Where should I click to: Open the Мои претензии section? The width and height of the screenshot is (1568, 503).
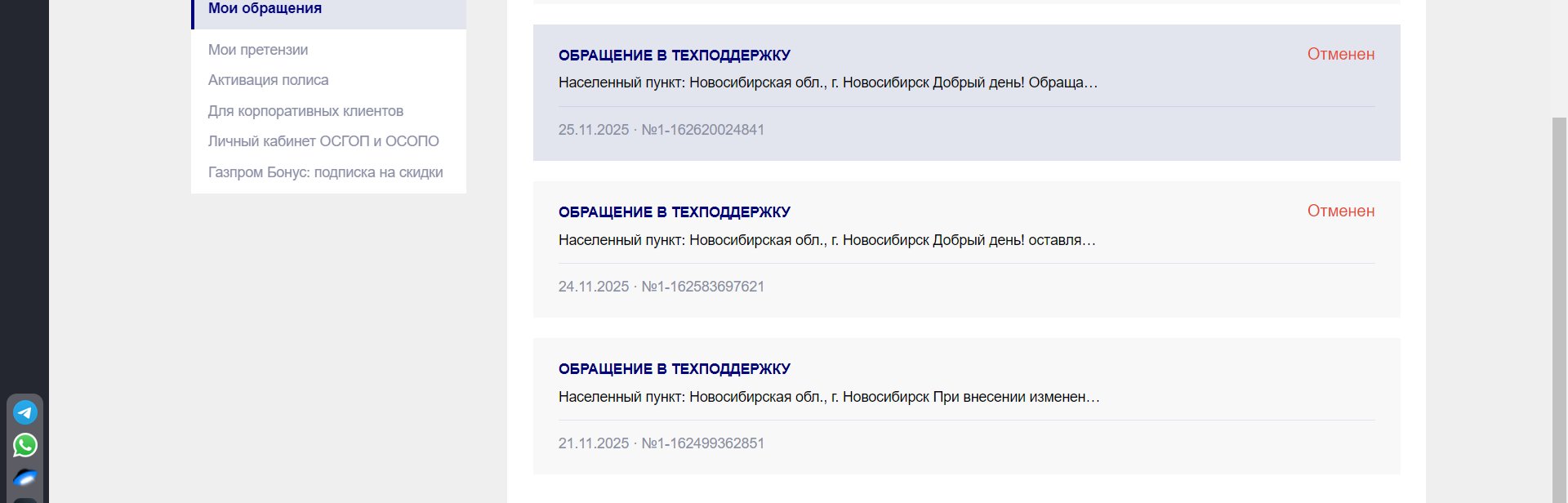(258, 50)
